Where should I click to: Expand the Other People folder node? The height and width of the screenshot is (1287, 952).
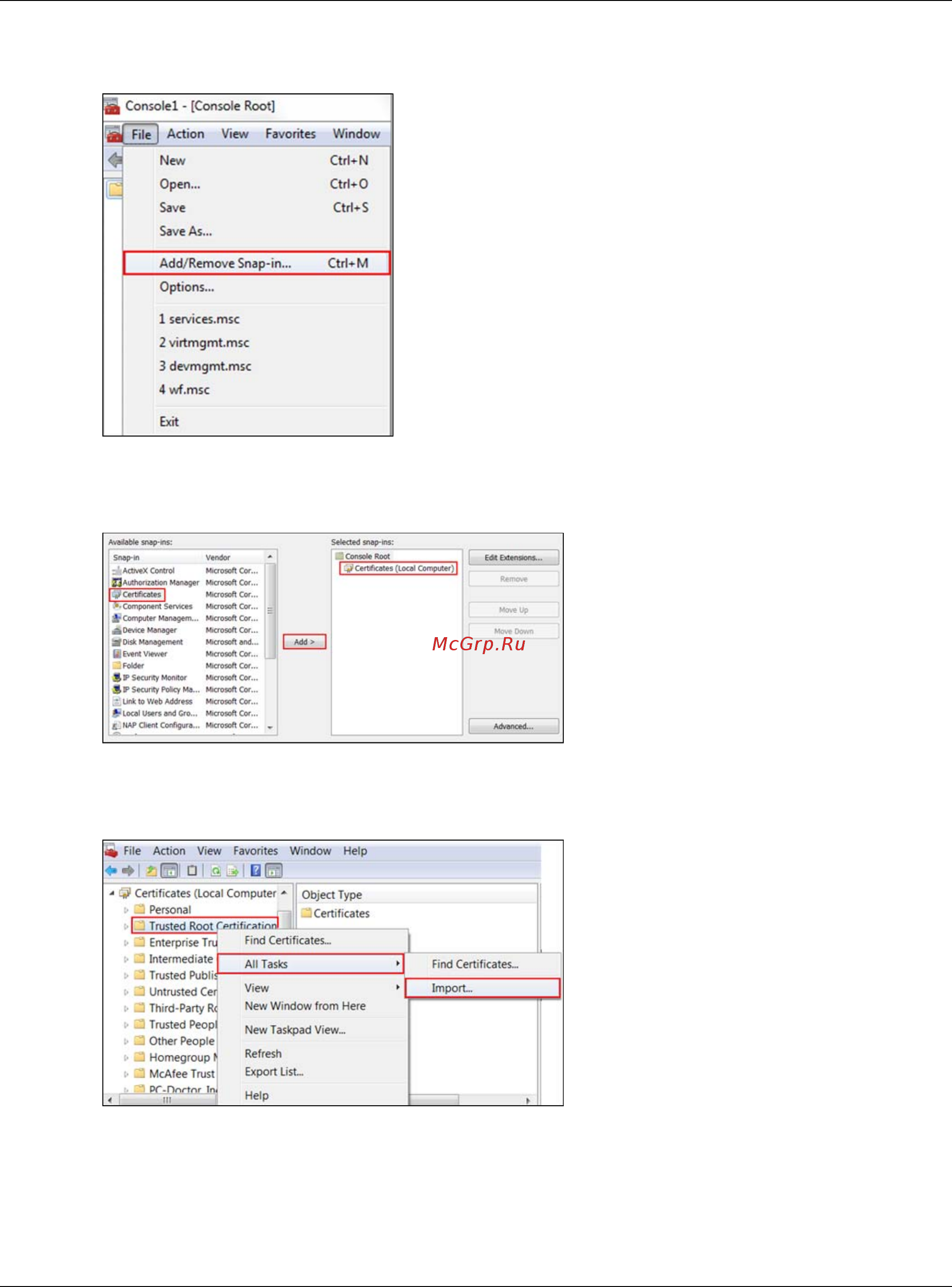[126, 1042]
